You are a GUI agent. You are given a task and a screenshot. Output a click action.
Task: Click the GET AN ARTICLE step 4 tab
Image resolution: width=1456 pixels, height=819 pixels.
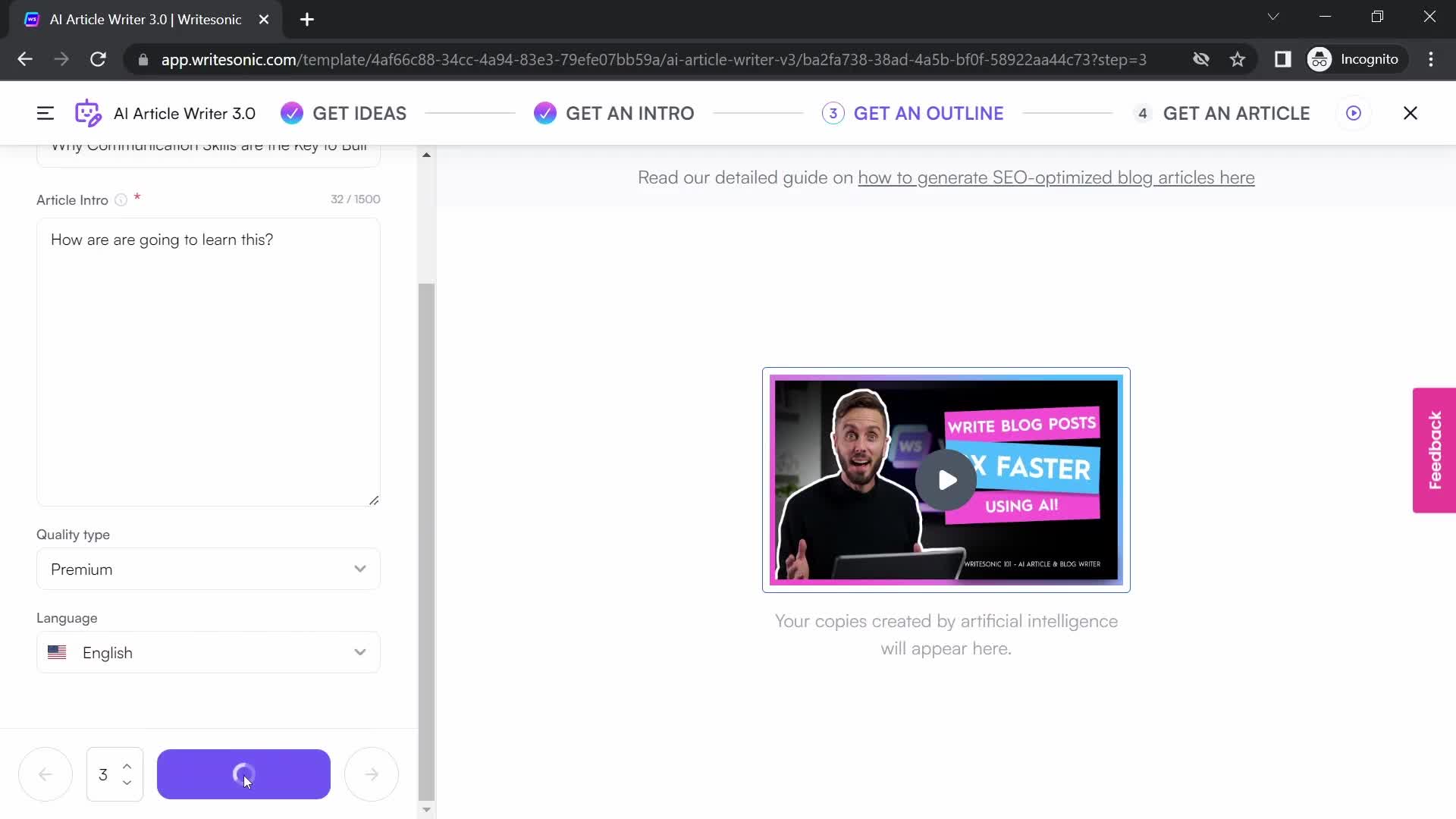point(1238,113)
